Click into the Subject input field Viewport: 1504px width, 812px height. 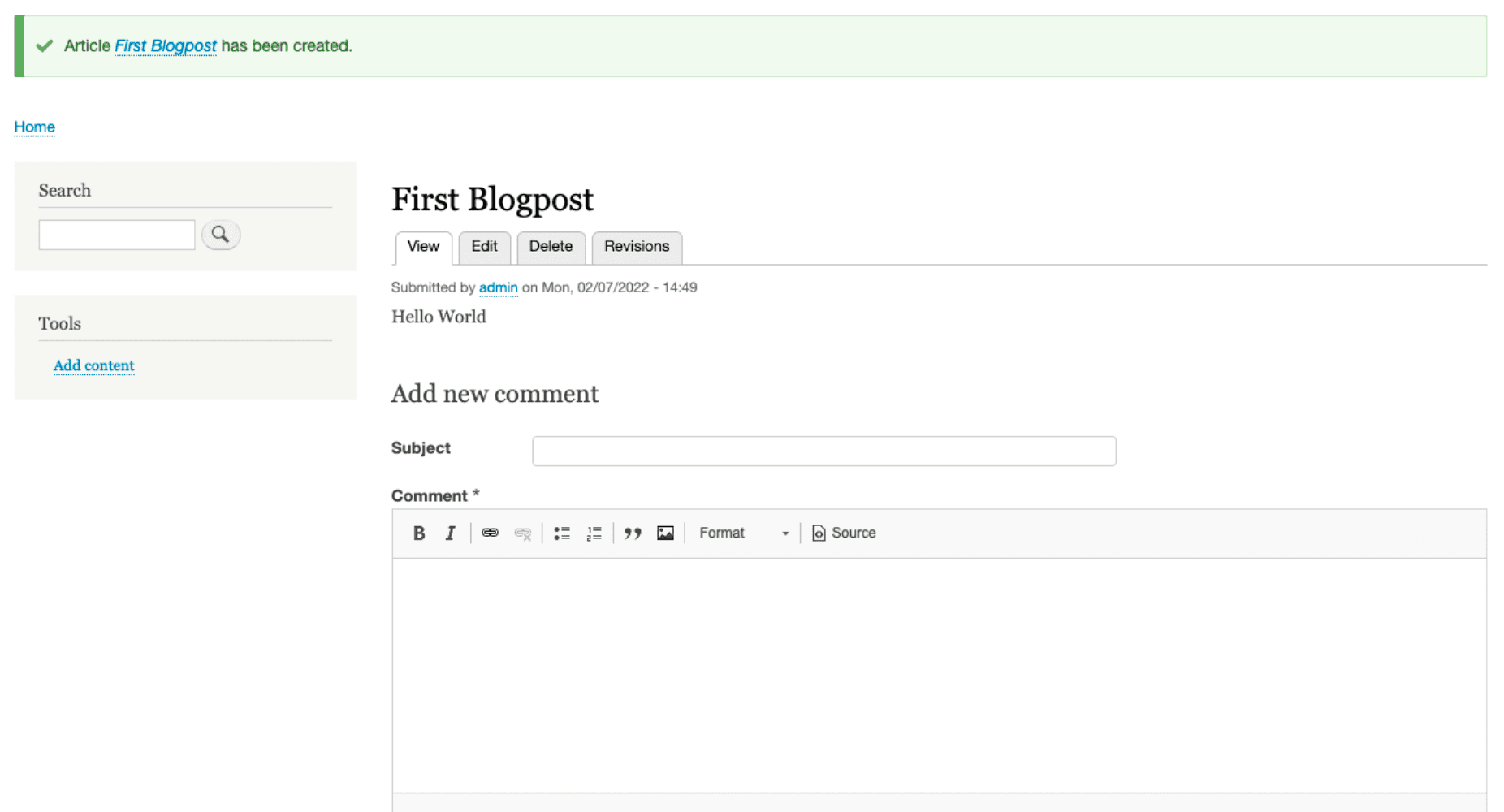point(823,451)
